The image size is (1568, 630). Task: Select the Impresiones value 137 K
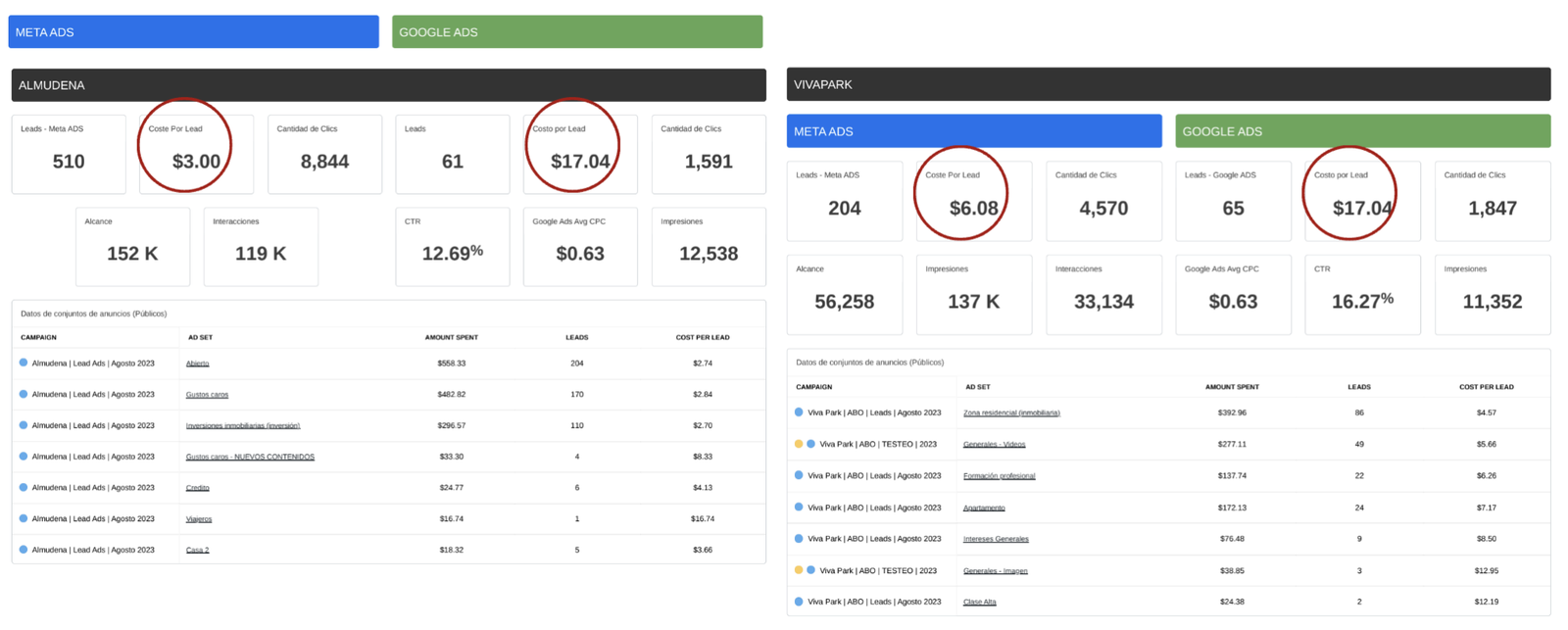pyautogui.click(x=974, y=302)
